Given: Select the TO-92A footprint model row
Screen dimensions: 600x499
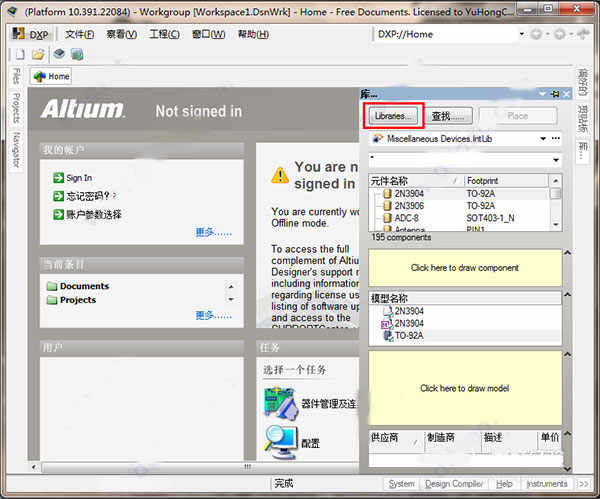Looking at the screenshot, I should pyautogui.click(x=465, y=336).
